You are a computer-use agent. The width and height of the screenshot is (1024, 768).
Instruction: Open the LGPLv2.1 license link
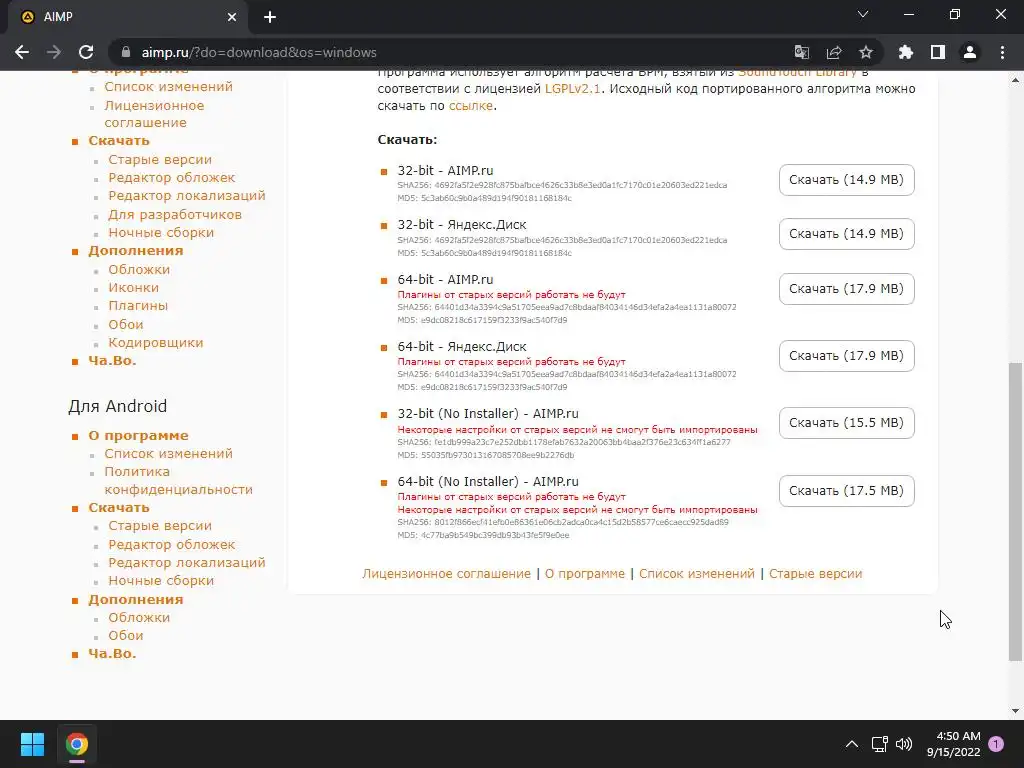click(572, 89)
